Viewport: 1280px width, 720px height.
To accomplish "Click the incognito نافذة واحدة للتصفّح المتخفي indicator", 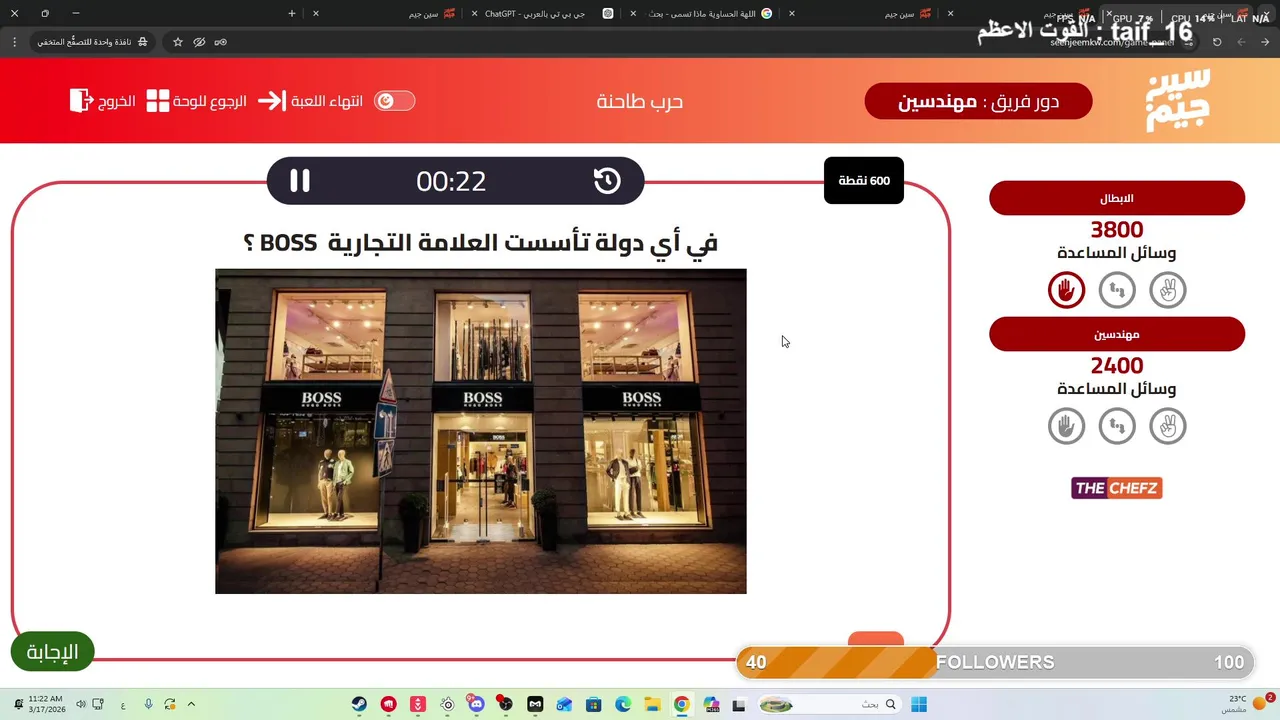I will click(92, 42).
